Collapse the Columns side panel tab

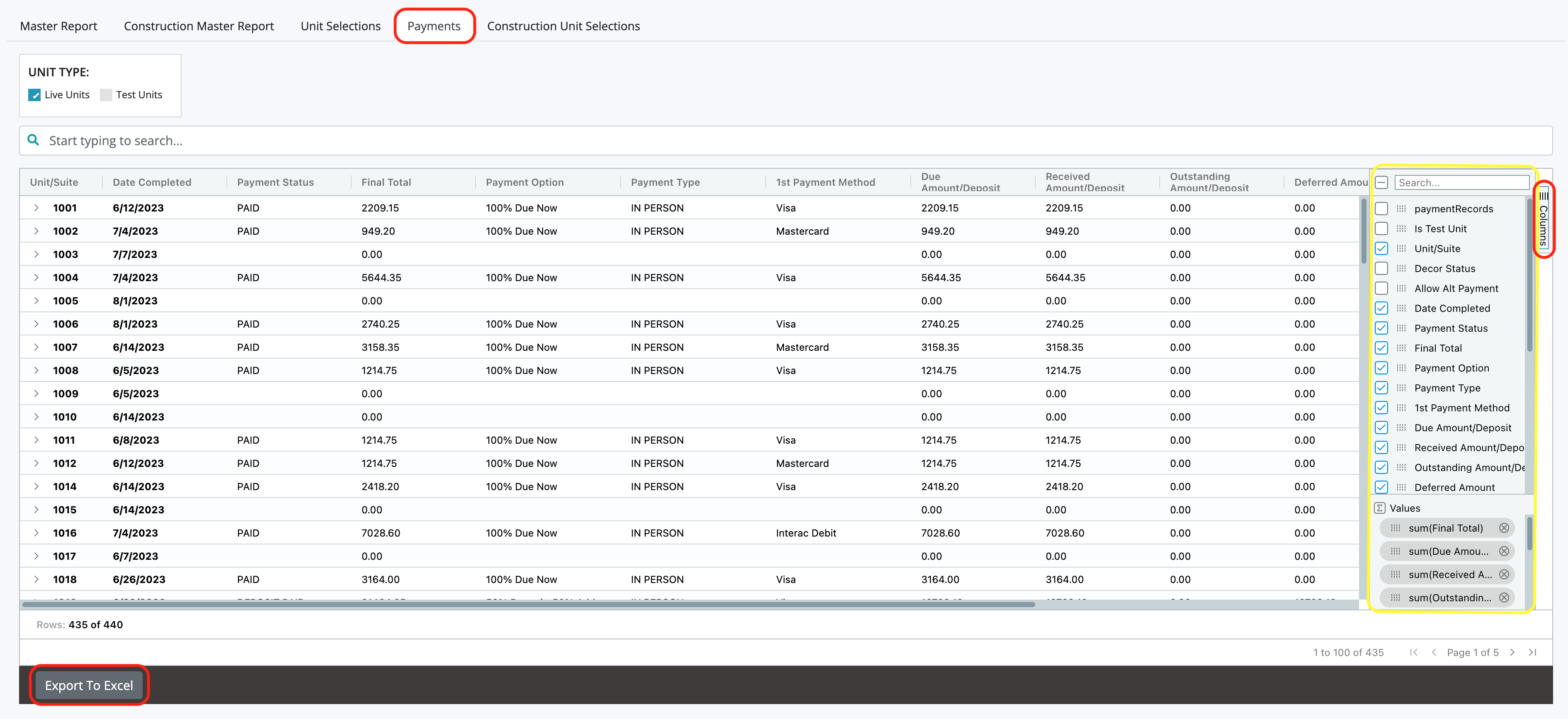(x=1544, y=219)
